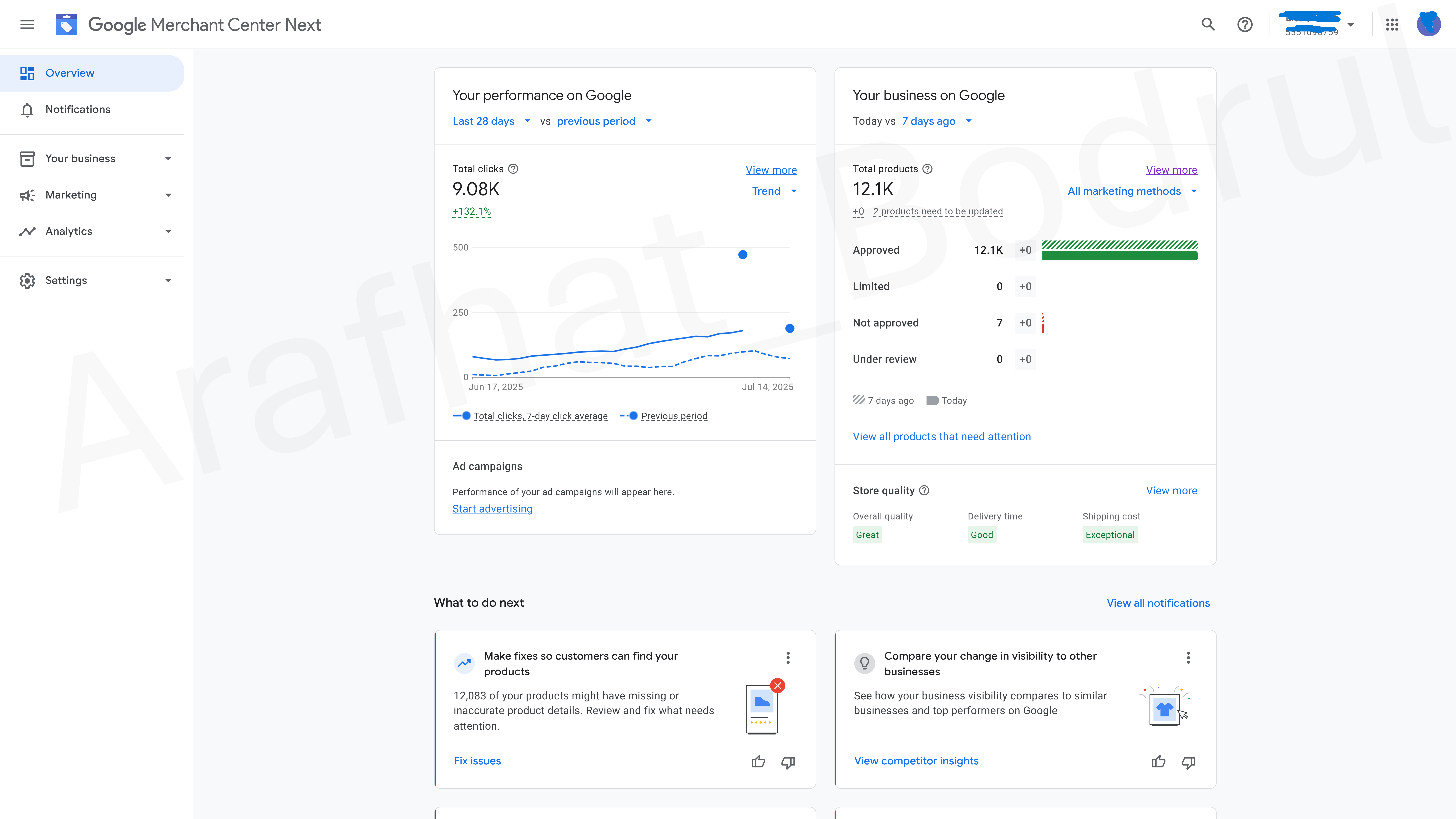
Task: Open Marketing menu item
Action: pos(92,195)
